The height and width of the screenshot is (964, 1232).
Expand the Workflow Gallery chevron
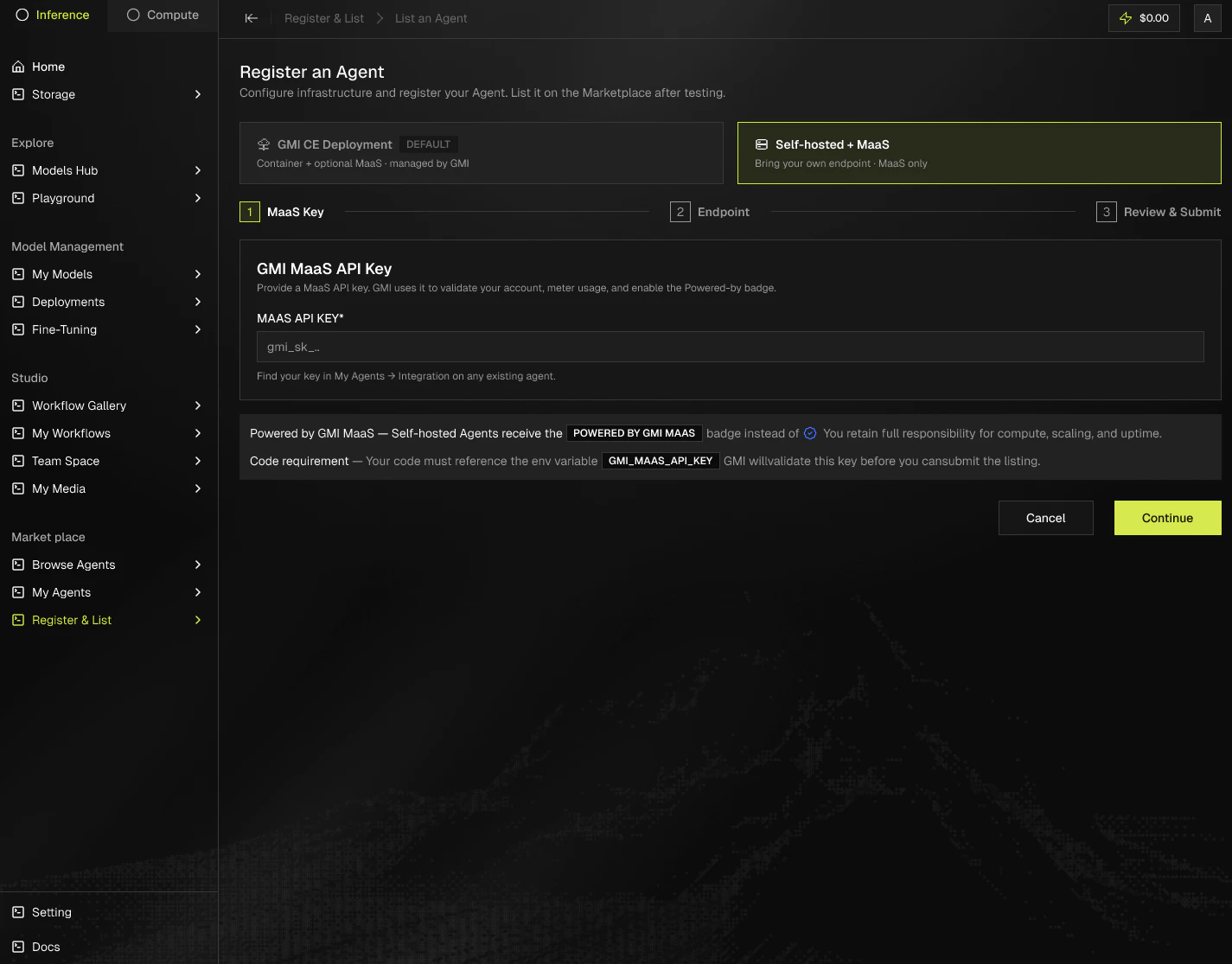click(198, 405)
